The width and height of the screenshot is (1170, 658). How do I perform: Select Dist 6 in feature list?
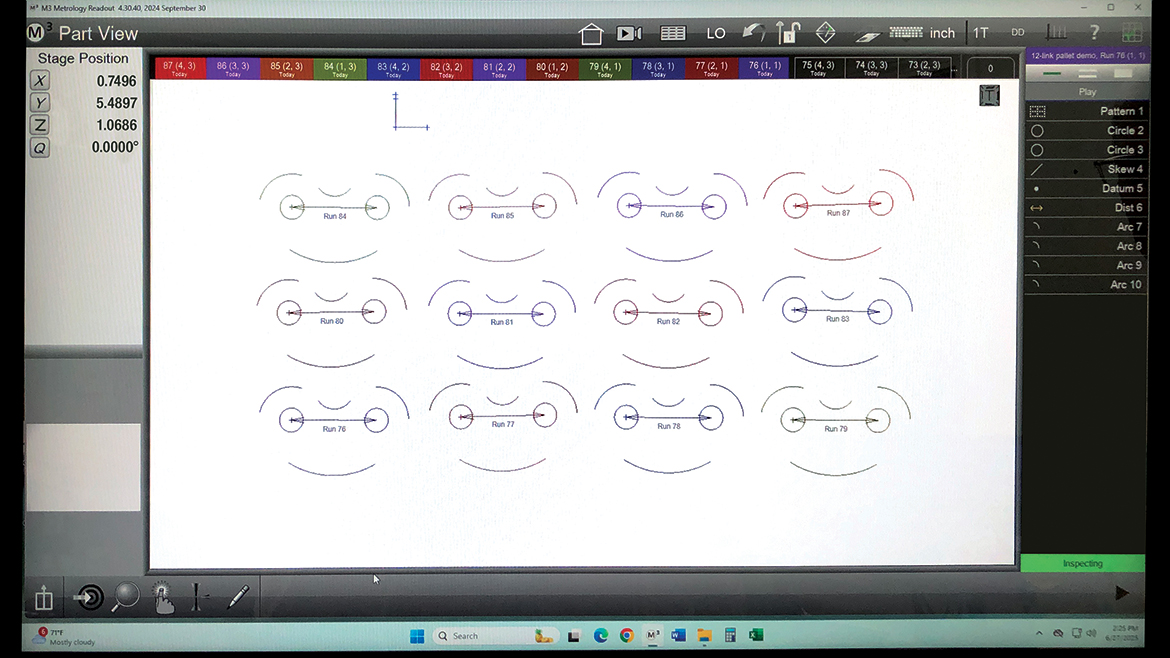click(1086, 207)
